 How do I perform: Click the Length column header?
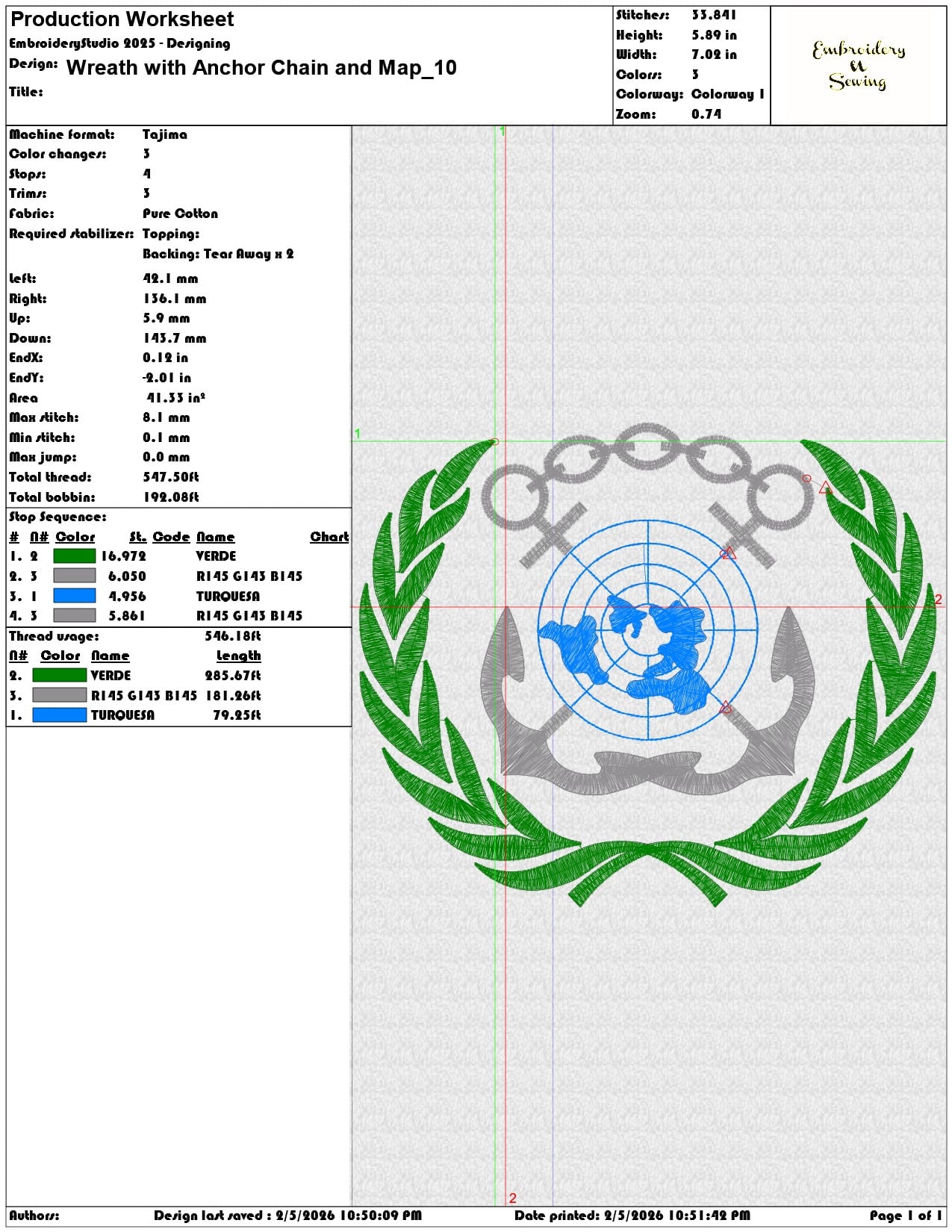click(238, 656)
